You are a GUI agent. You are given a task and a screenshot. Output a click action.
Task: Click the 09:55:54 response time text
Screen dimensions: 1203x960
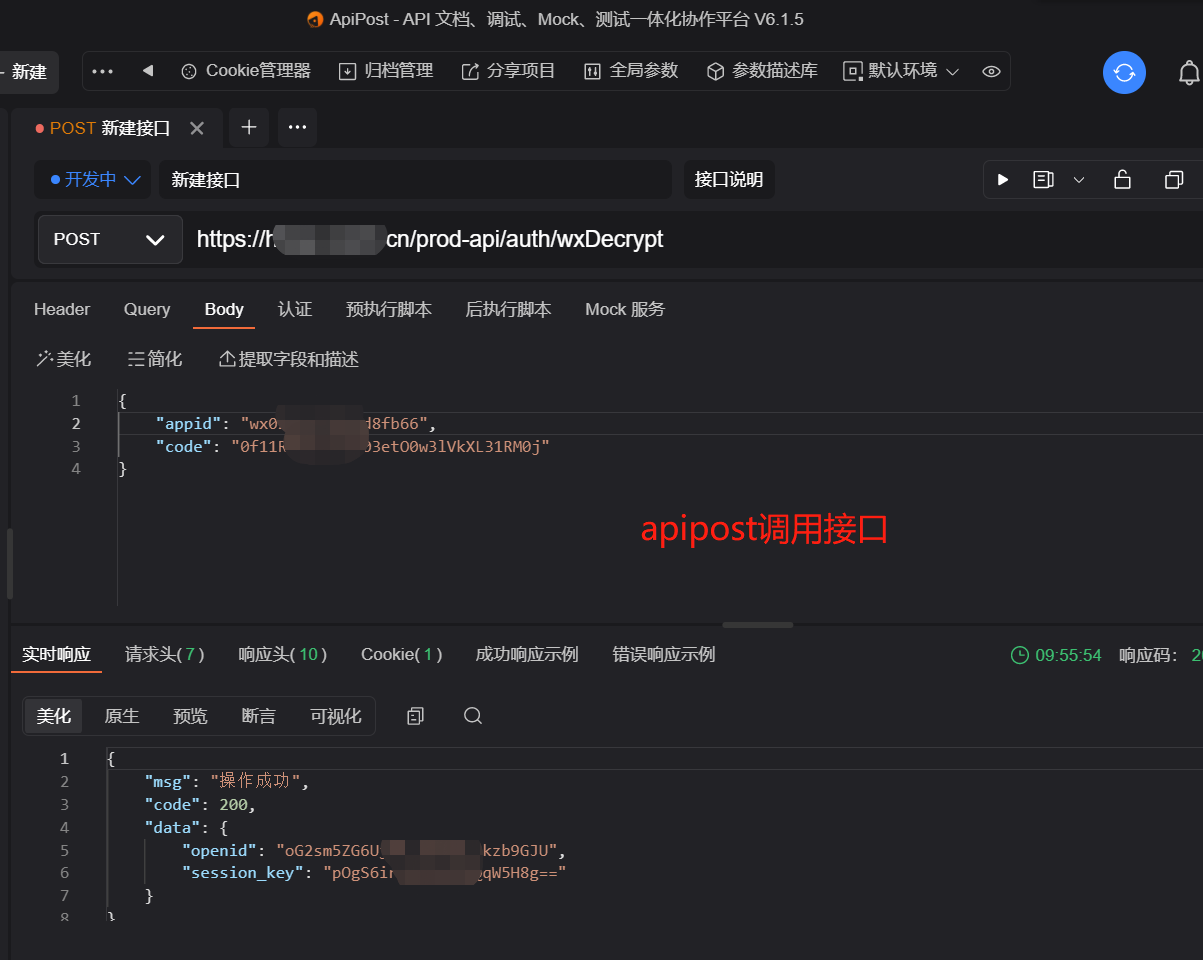1068,655
